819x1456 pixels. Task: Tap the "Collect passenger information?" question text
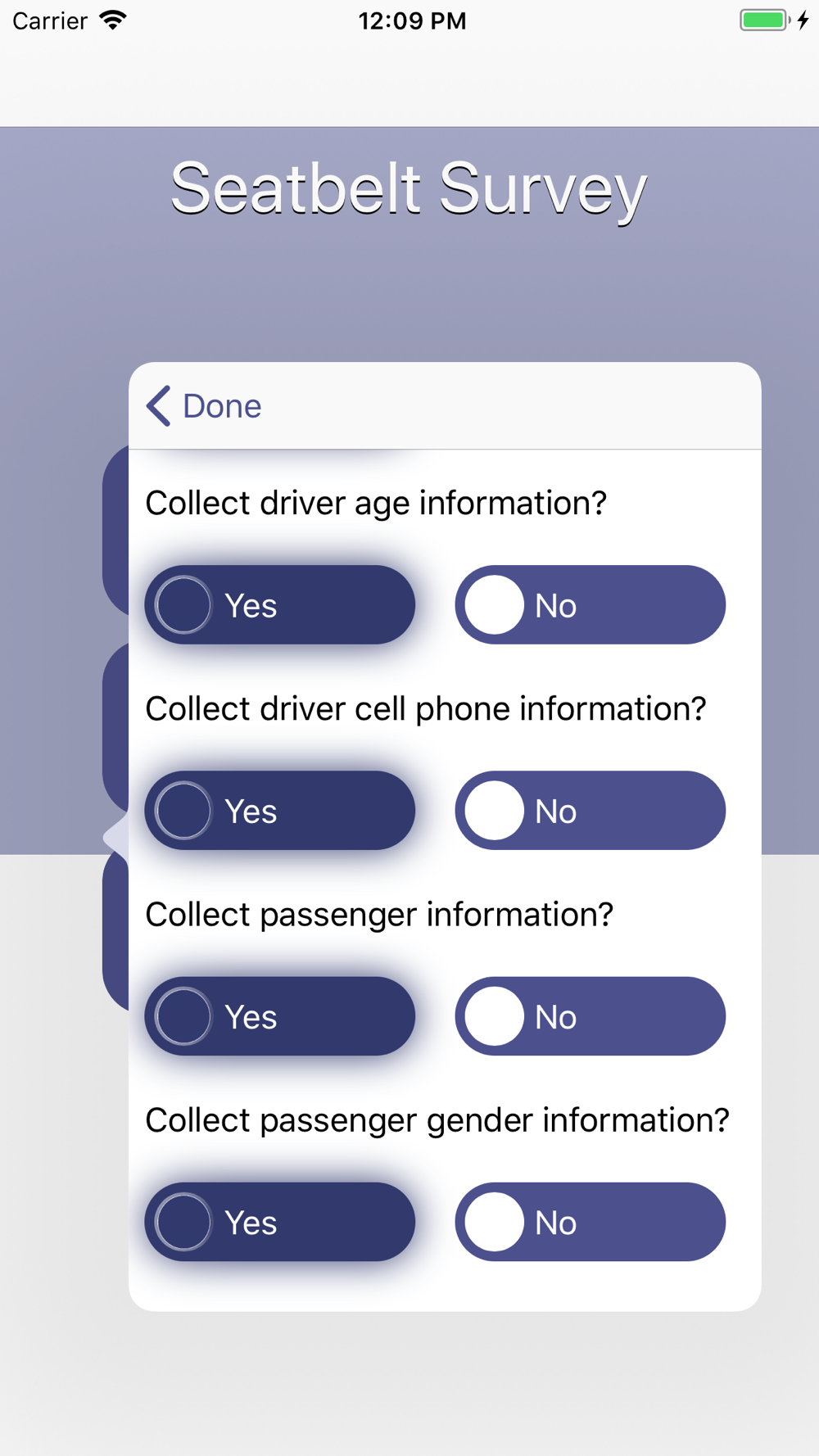pos(379,915)
